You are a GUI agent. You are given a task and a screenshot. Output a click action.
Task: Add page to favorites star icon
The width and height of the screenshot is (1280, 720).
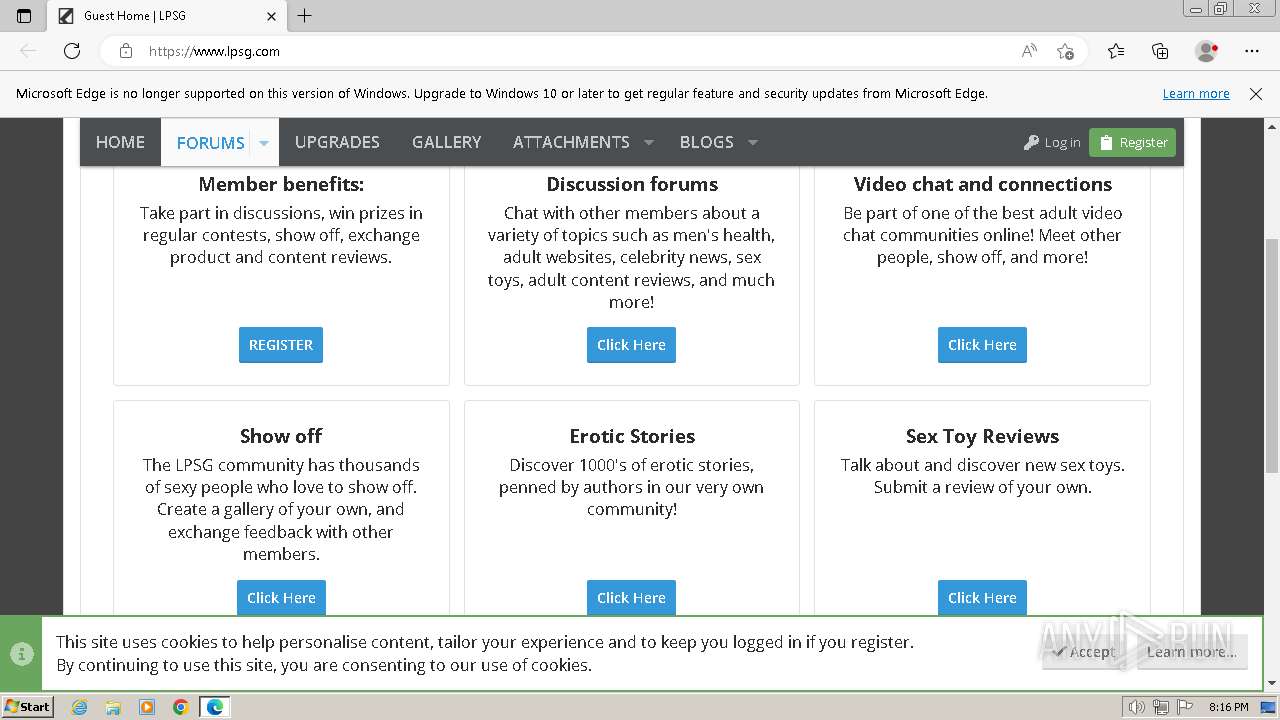click(1065, 51)
